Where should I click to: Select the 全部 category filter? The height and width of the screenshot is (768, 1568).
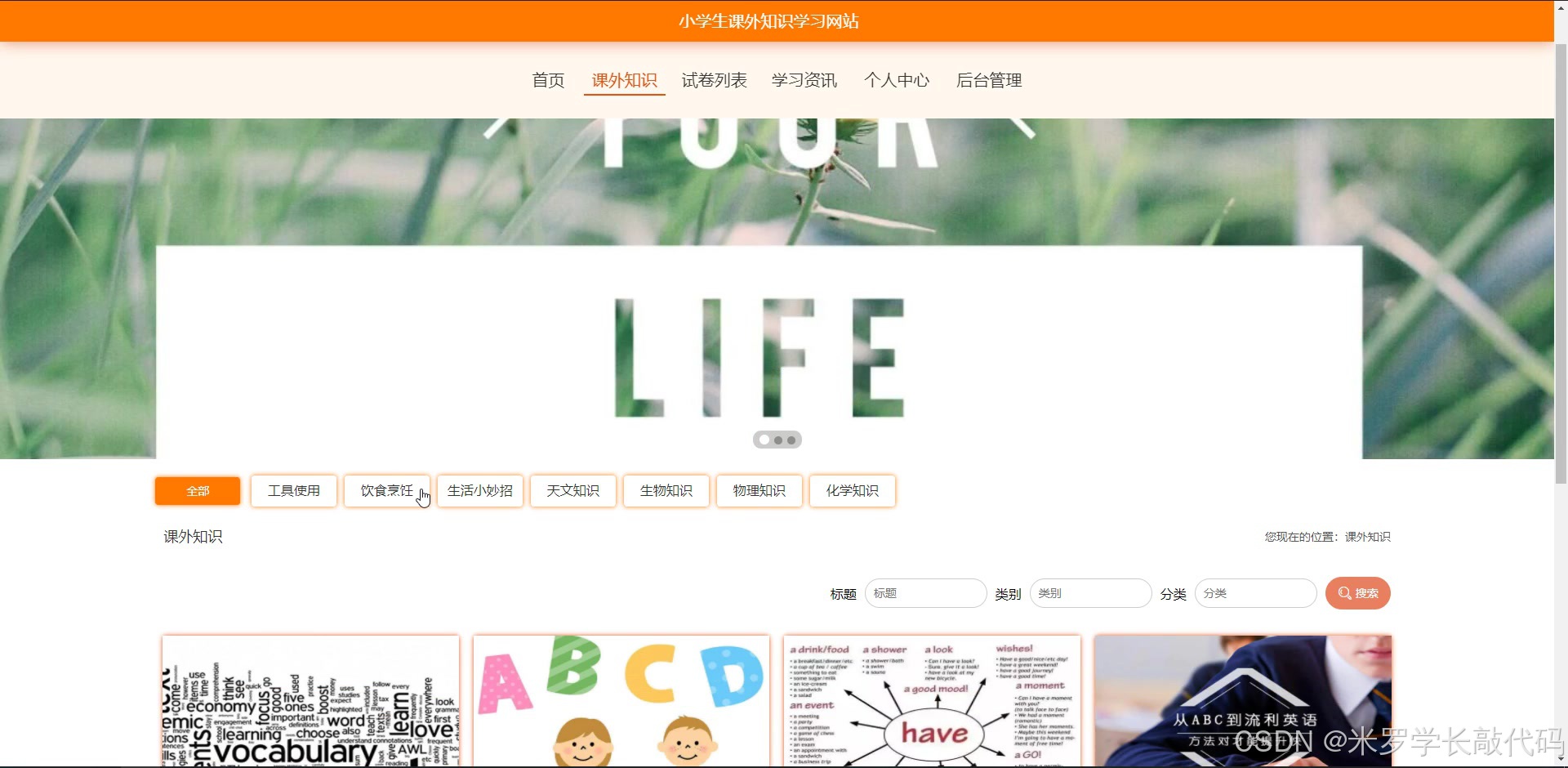point(197,490)
